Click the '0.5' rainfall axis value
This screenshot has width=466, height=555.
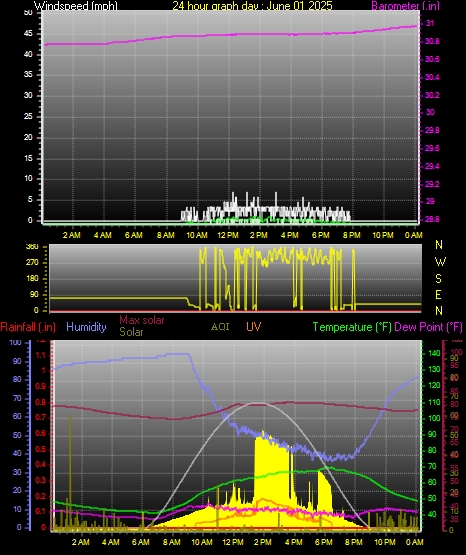pyautogui.click(x=41, y=449)
